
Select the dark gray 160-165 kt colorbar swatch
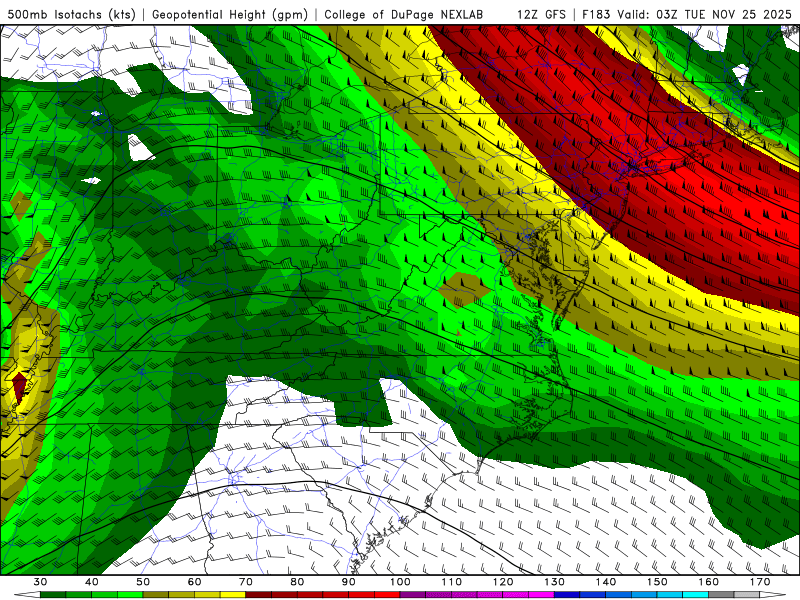tap(721, 595)
